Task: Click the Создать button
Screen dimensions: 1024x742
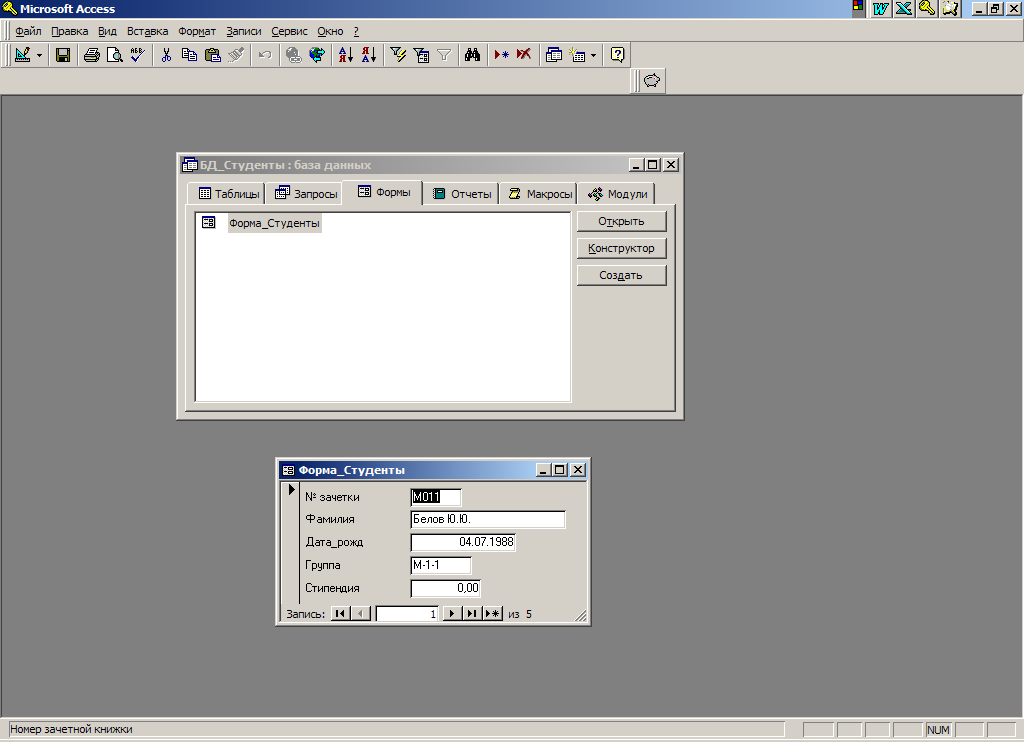Action: 621,276
